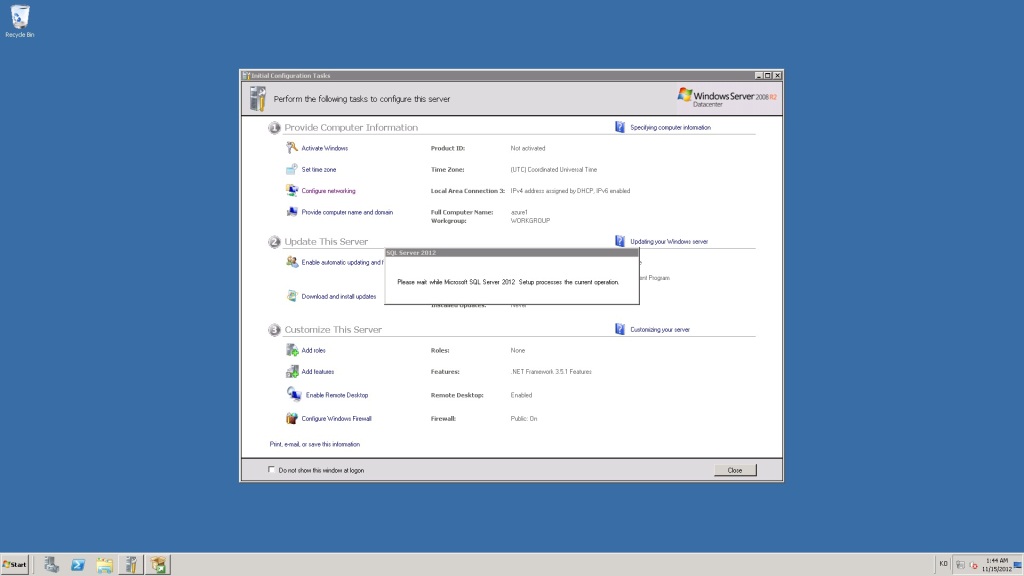The height and width of the screenshot is (576, 1024).
Task: Click the server icon in the window header
Action: coord(258,99)
